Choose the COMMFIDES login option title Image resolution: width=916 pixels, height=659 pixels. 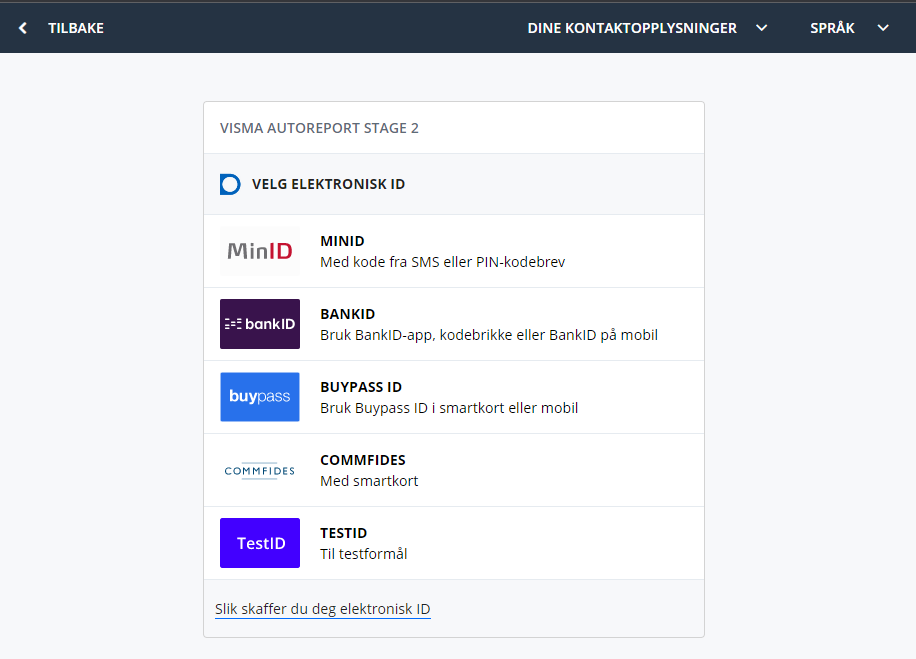click(x=363, y=460)
